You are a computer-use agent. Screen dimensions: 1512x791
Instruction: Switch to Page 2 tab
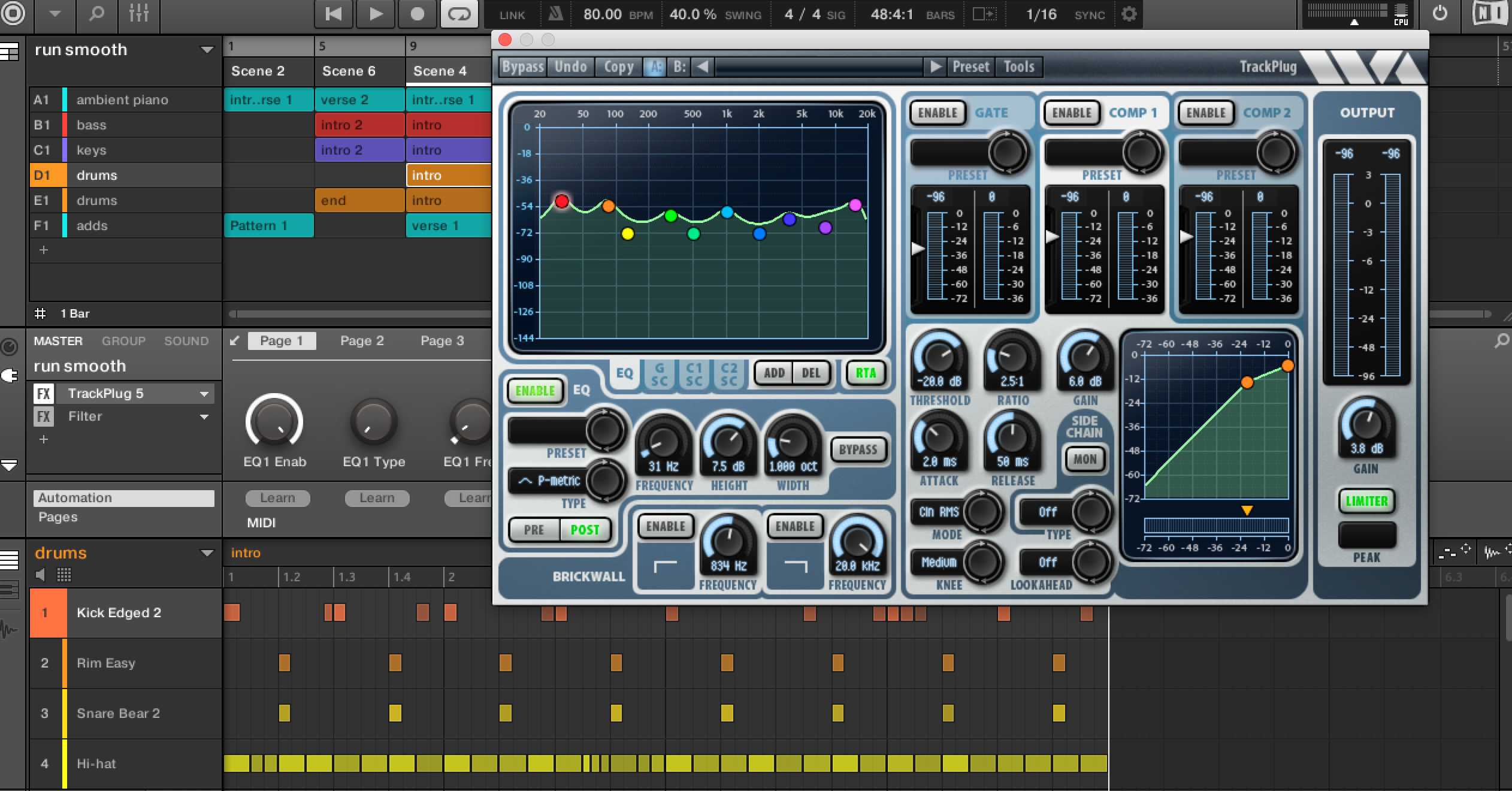[x=362, y=341]
